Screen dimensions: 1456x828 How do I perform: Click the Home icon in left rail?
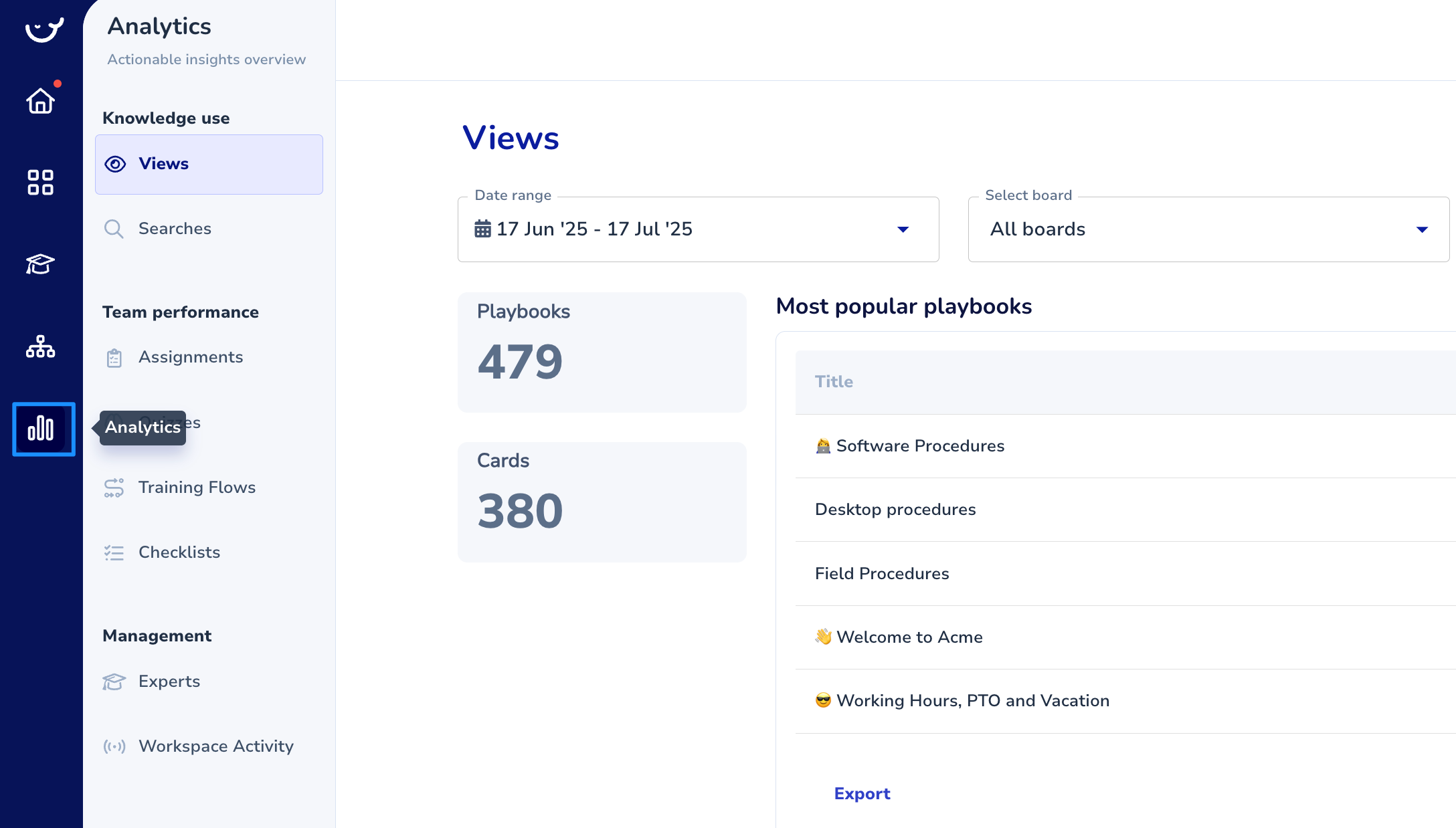click(40, 101)
